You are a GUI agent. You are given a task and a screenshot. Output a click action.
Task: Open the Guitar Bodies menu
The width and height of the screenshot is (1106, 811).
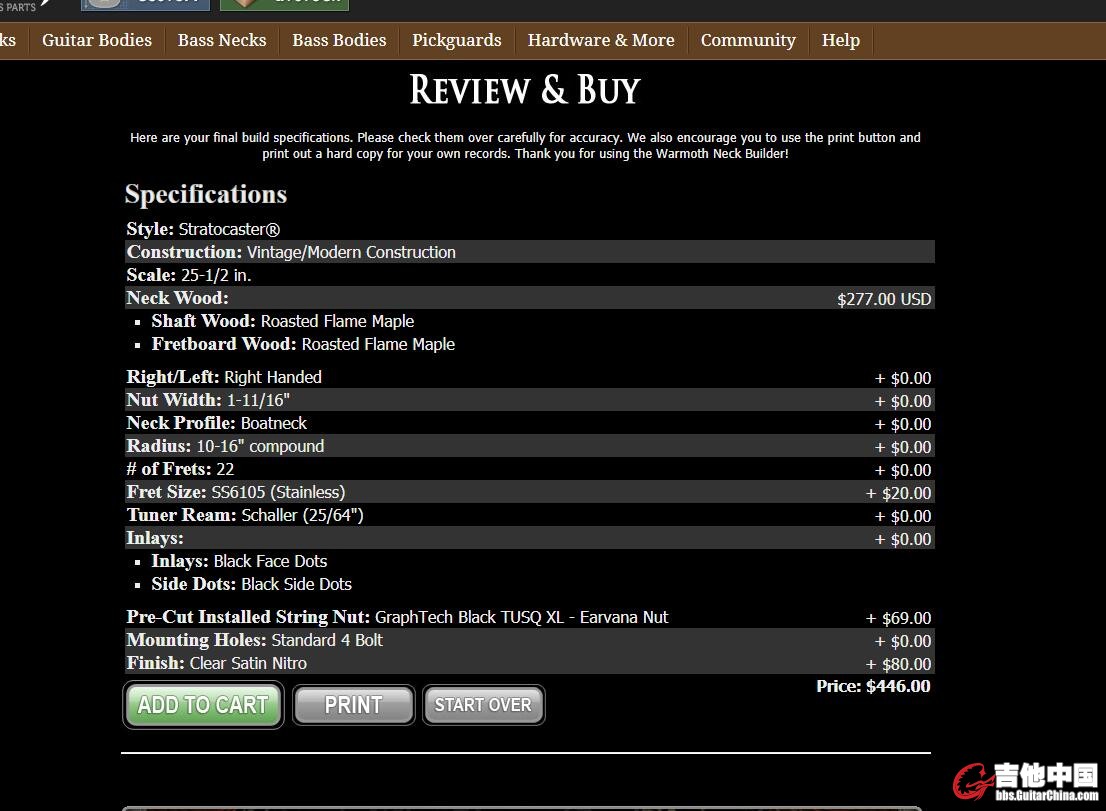point(97,40)
